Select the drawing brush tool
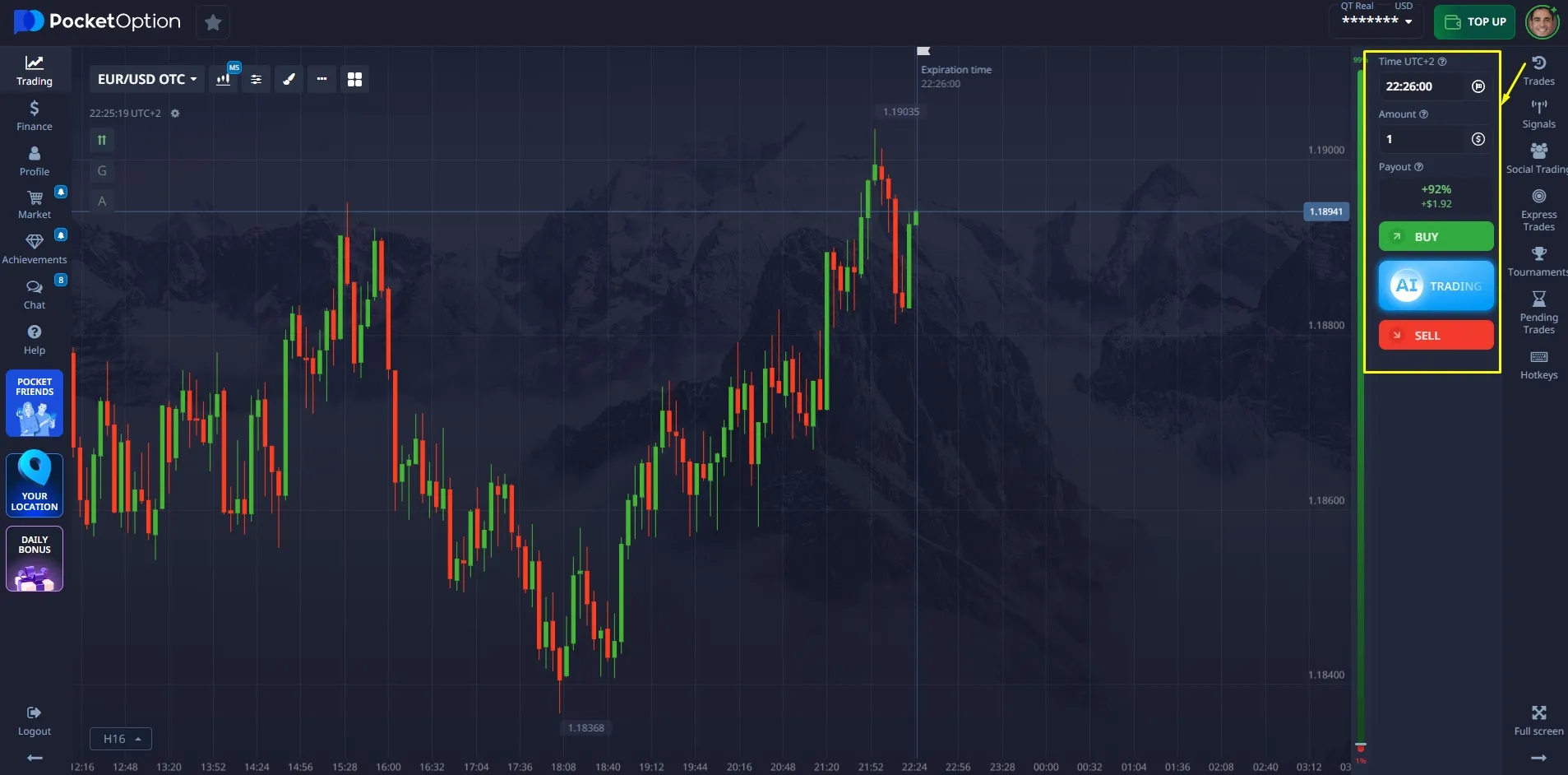The width and height of the screenshot is (1568, 775). tap(289, 79)
